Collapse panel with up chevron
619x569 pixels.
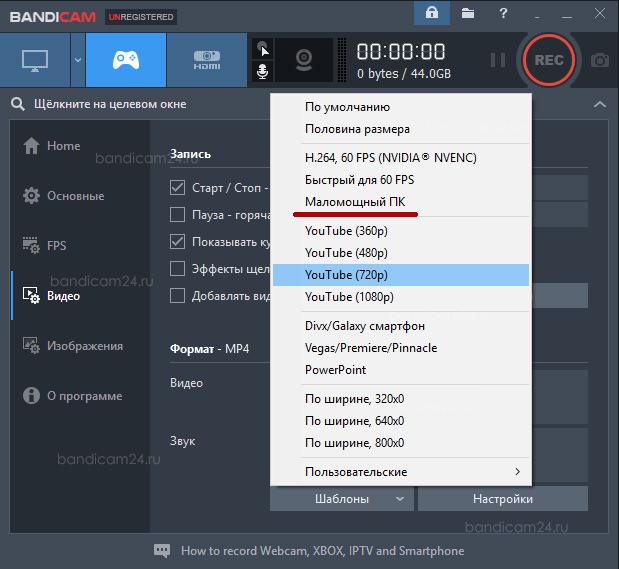tap(600, 104)
